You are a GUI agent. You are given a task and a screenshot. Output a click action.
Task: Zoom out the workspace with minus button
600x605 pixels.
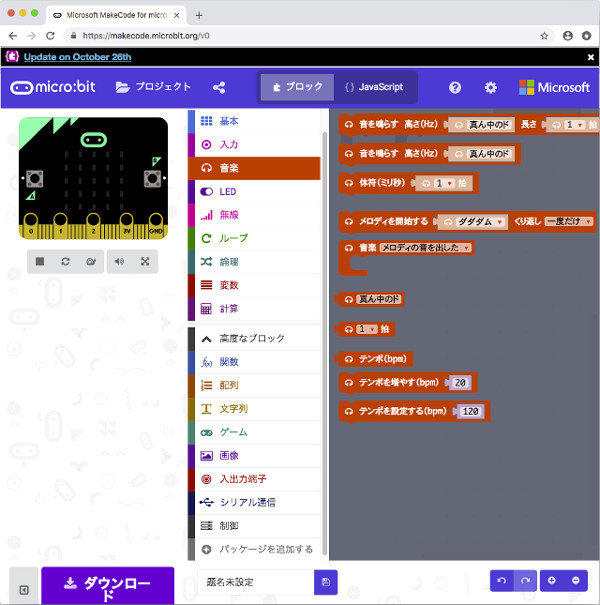575,580
